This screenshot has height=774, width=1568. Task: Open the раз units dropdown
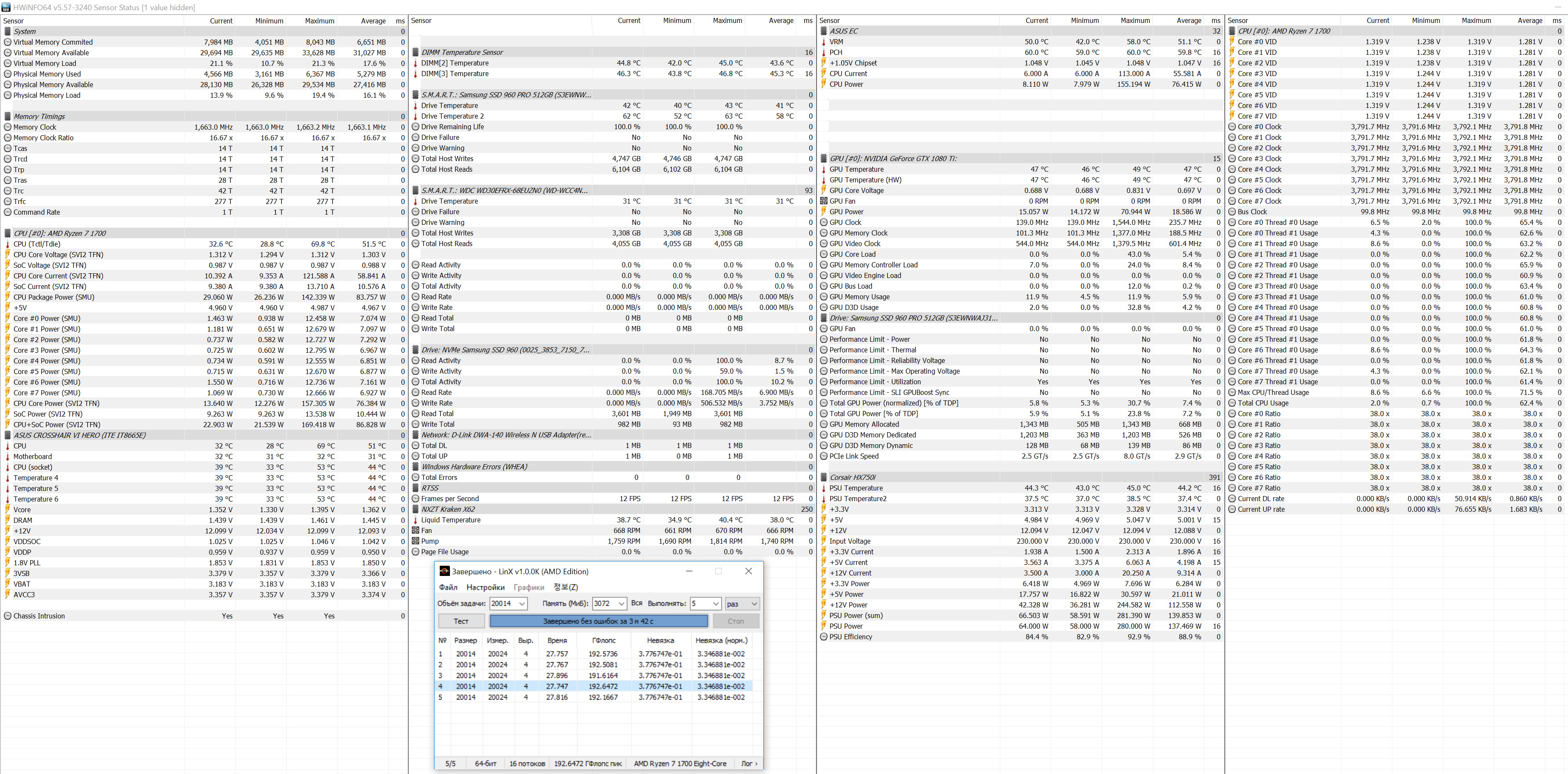pos(754,604)
